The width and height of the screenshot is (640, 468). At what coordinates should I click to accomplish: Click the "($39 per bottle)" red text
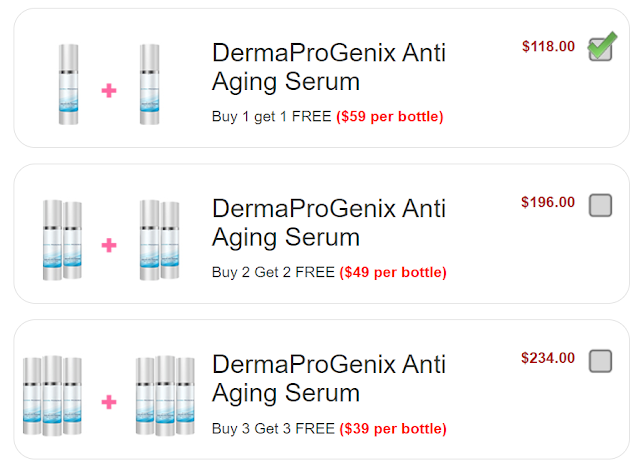[x=393, y=428]
